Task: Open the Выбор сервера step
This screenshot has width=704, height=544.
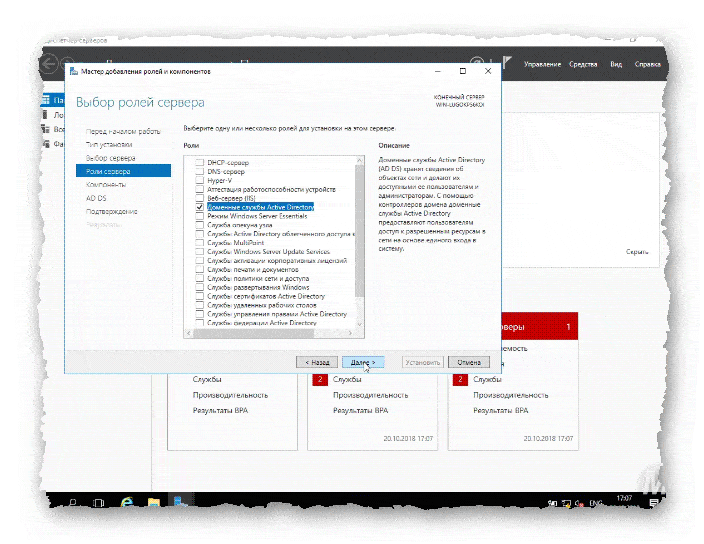Action: (x=110, y=158)
